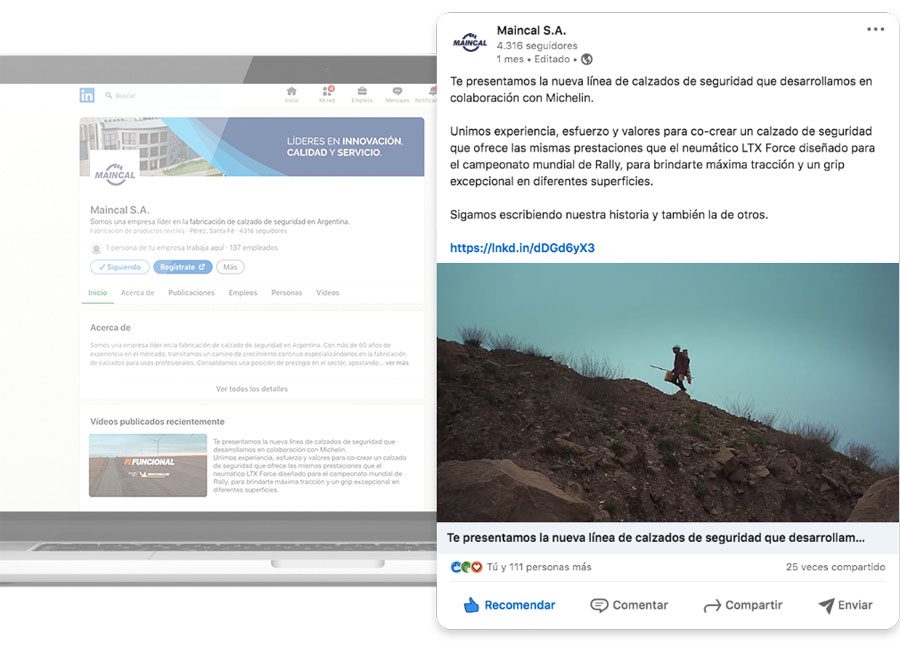Switch to the Acerca de tab
Image resolution: width=900 pixels, height=647 pixels.
tap(137, 293)
